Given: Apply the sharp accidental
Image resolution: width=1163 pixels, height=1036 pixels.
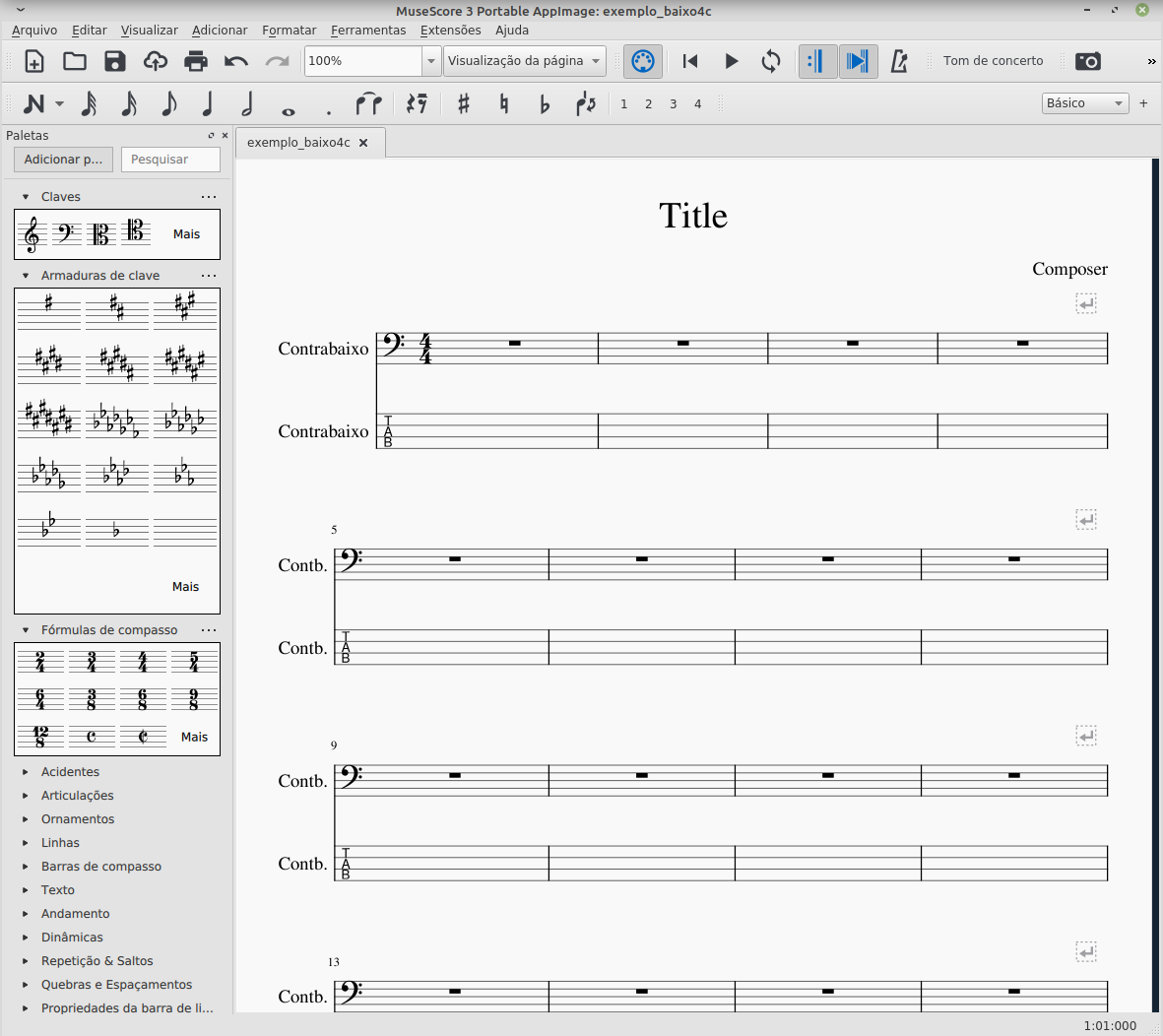Looking at the screenshot, I should pos(464,103).
